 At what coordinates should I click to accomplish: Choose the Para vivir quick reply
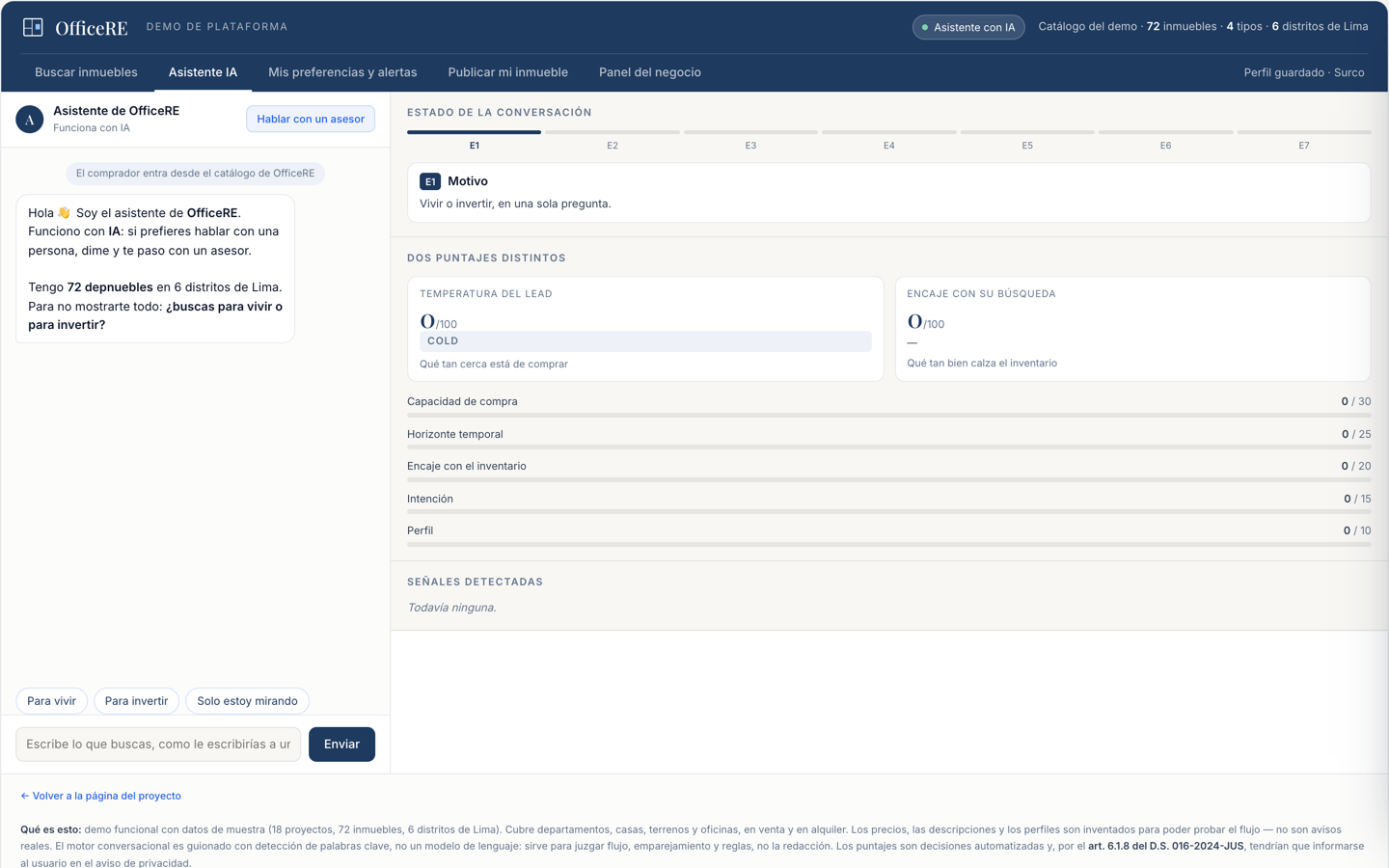pos(51,701)
